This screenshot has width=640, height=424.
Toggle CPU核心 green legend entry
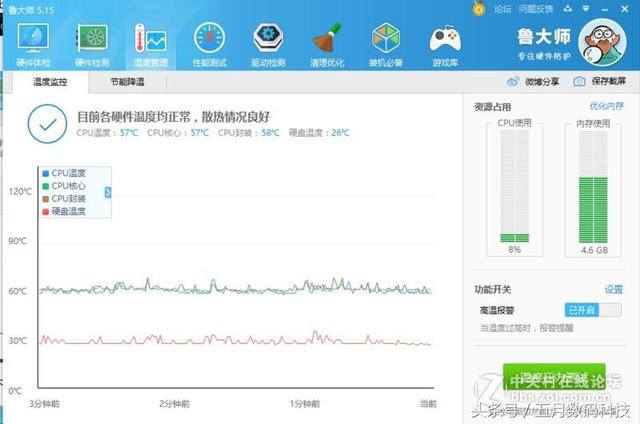[x=64, y=186]
